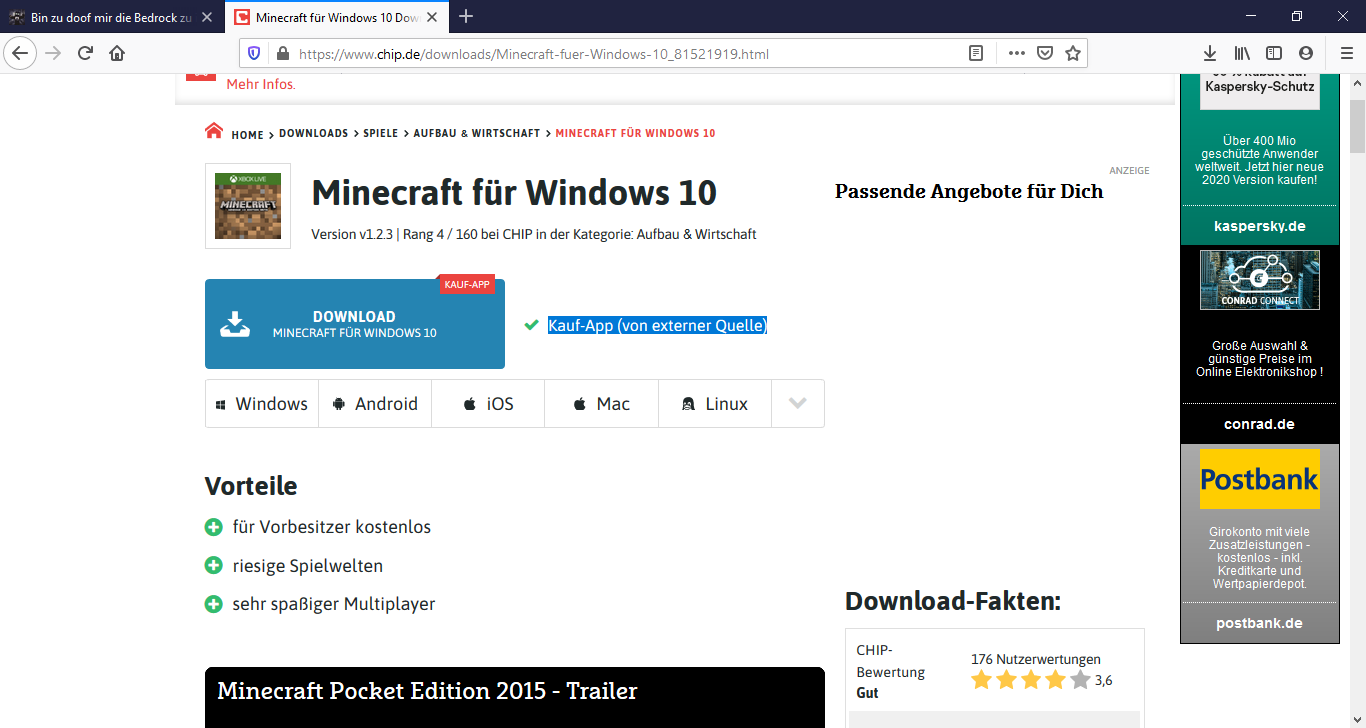Click the forward navigation arrow
The image size is (1366, 728).
(53, 53)
